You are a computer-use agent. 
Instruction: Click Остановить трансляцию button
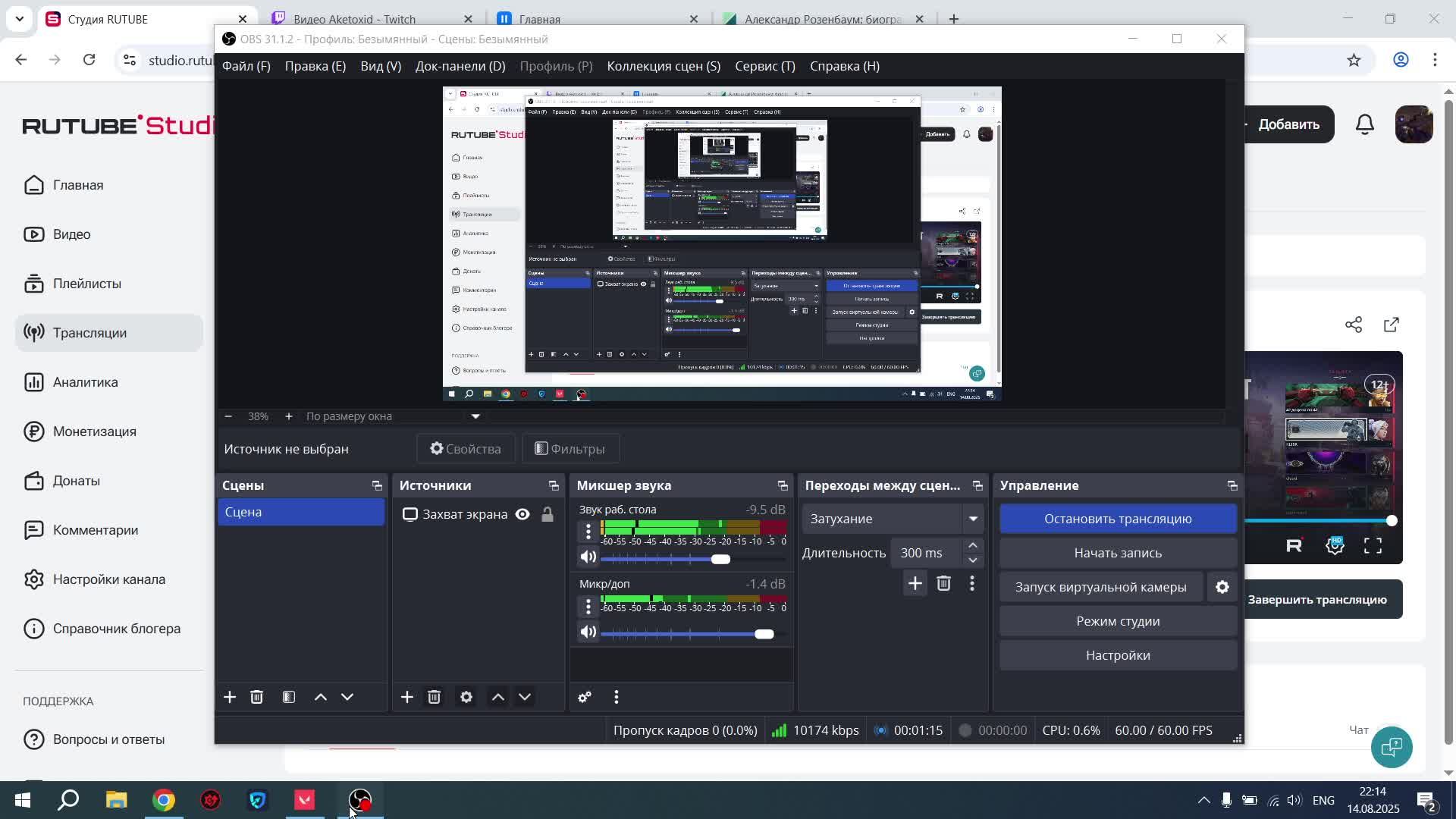pos(1118,519)
